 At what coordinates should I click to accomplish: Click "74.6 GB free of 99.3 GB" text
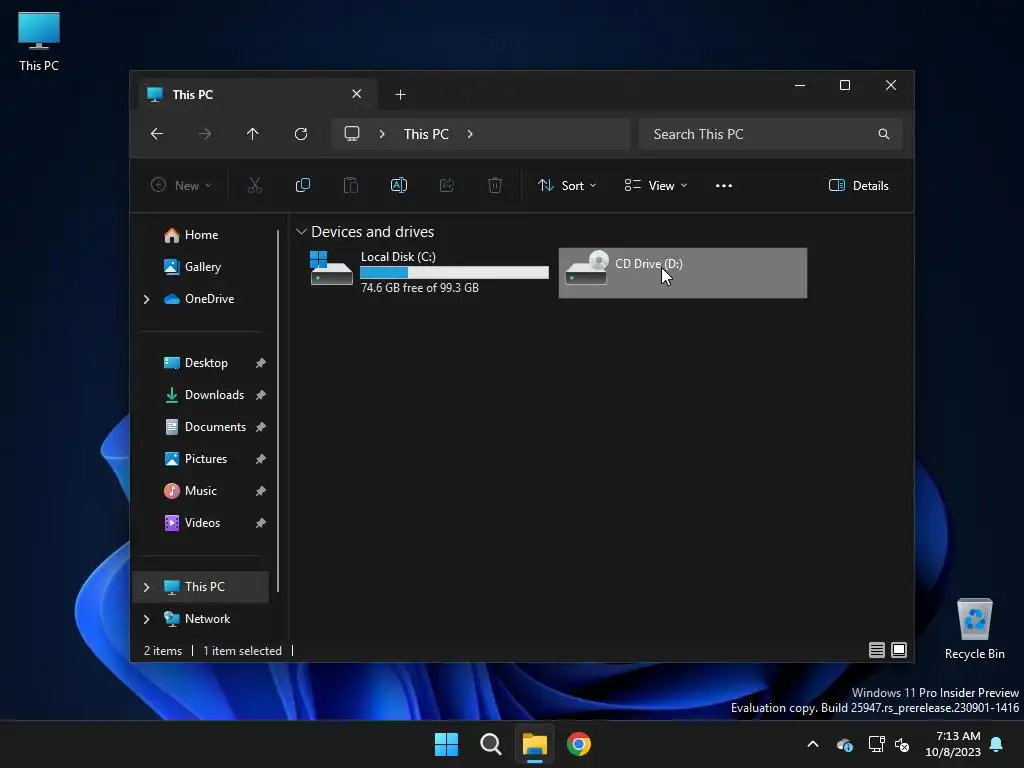click(x=420, y=288)
